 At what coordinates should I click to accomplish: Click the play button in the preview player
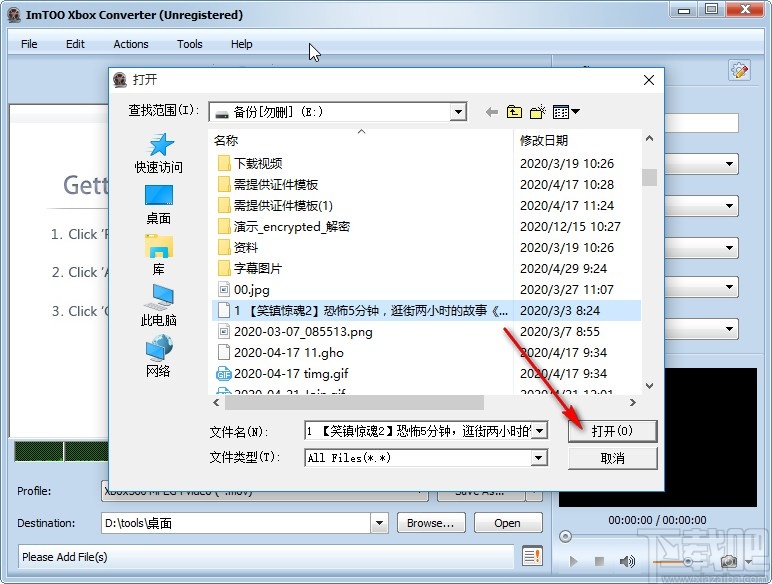click(573, 561)
